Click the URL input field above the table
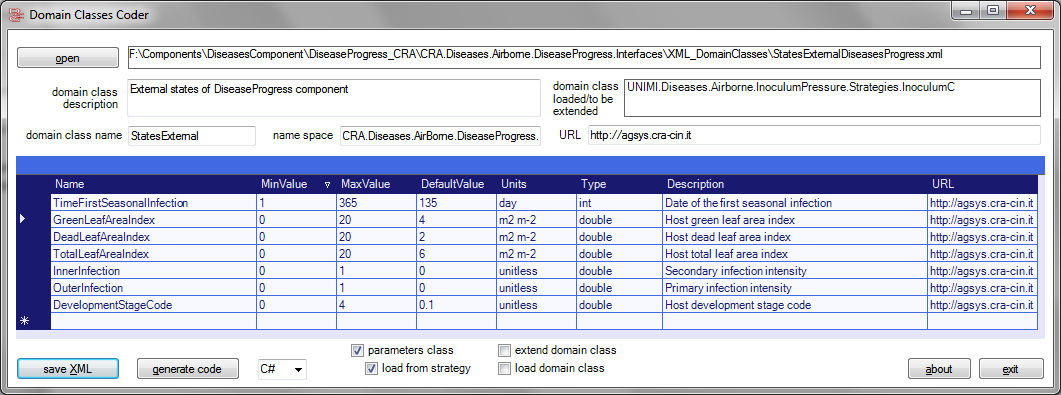 tap(814, 135)
